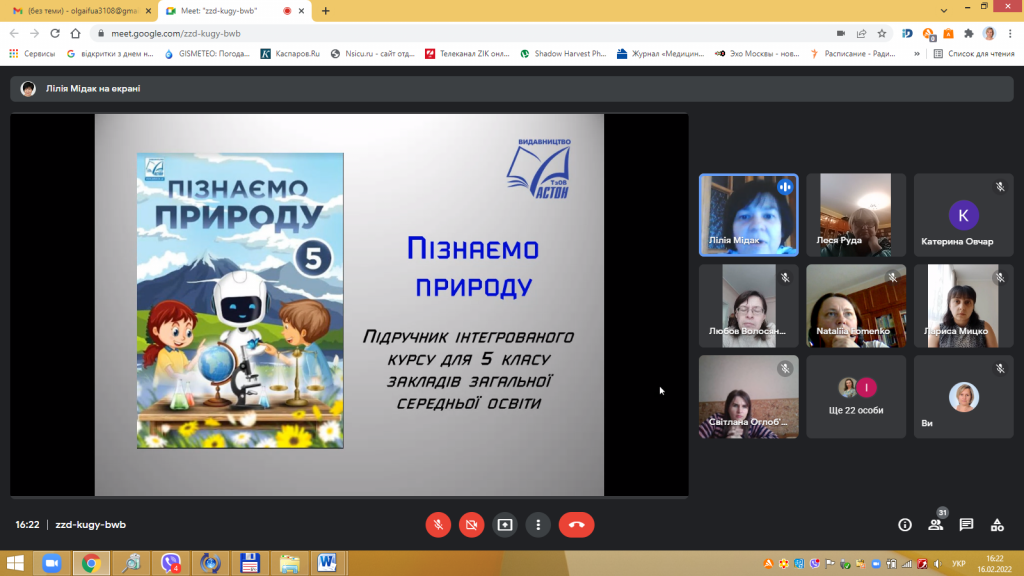This screenshot has height=576, width=1024.
Task: Open a new browser tab
Action: (x=325, y=10)
